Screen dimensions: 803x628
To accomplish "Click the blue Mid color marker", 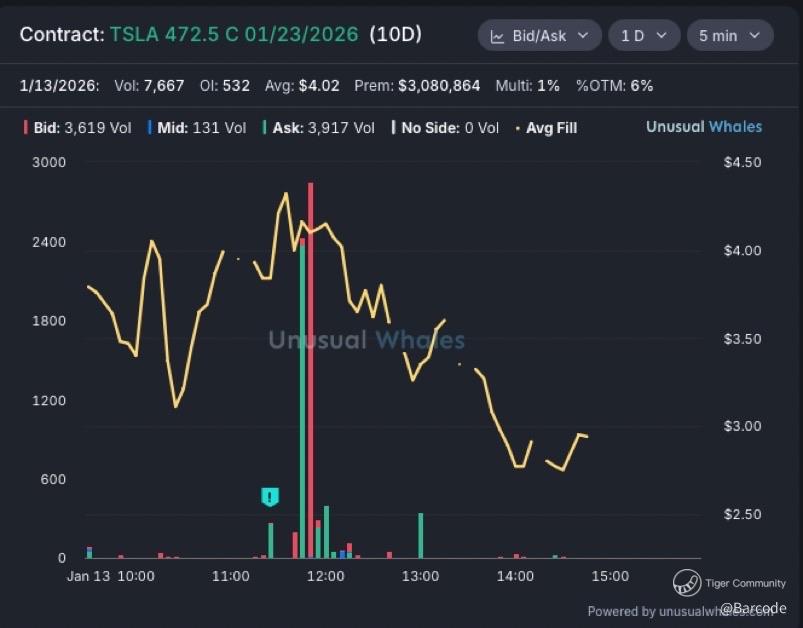I will tap(149, 128).
